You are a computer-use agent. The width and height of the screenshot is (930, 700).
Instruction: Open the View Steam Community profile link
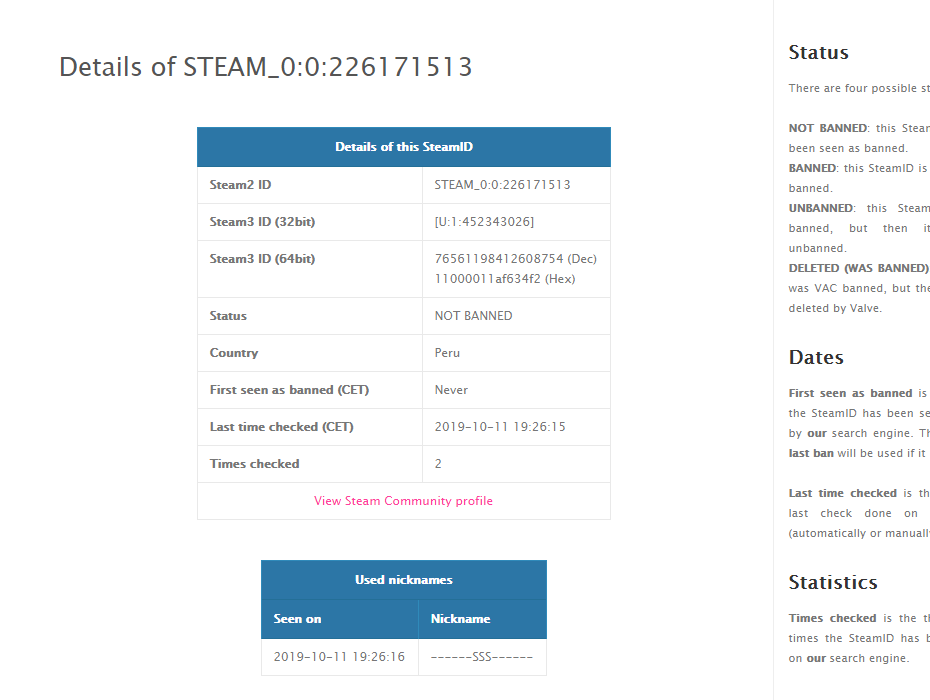[403, 501]
